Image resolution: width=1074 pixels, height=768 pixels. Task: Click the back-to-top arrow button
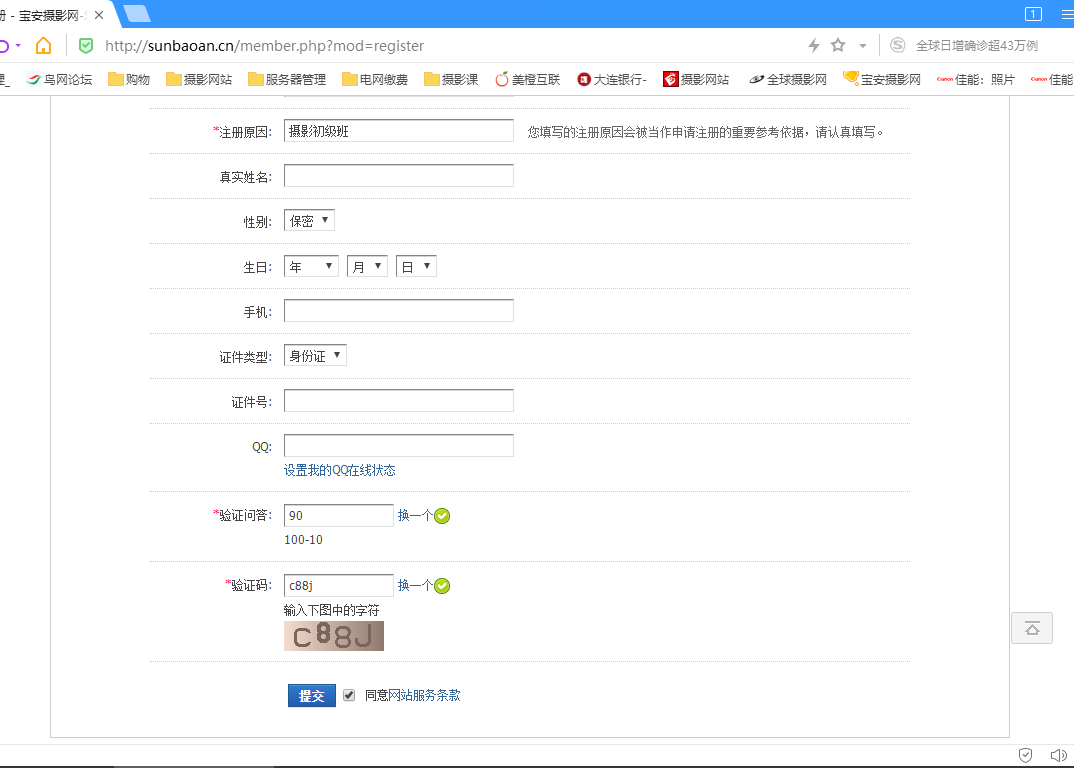(x=1032, y=628)
